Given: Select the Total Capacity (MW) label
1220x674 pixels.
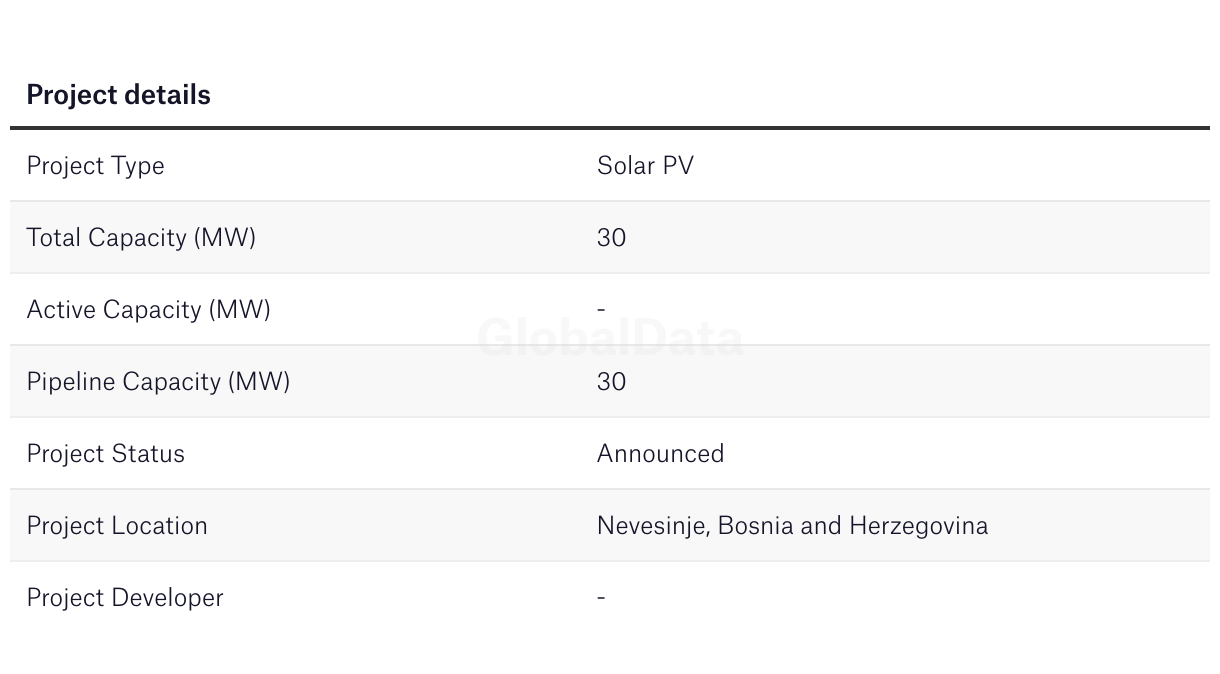Looking at the screenshot, I should tap(141, 238).
